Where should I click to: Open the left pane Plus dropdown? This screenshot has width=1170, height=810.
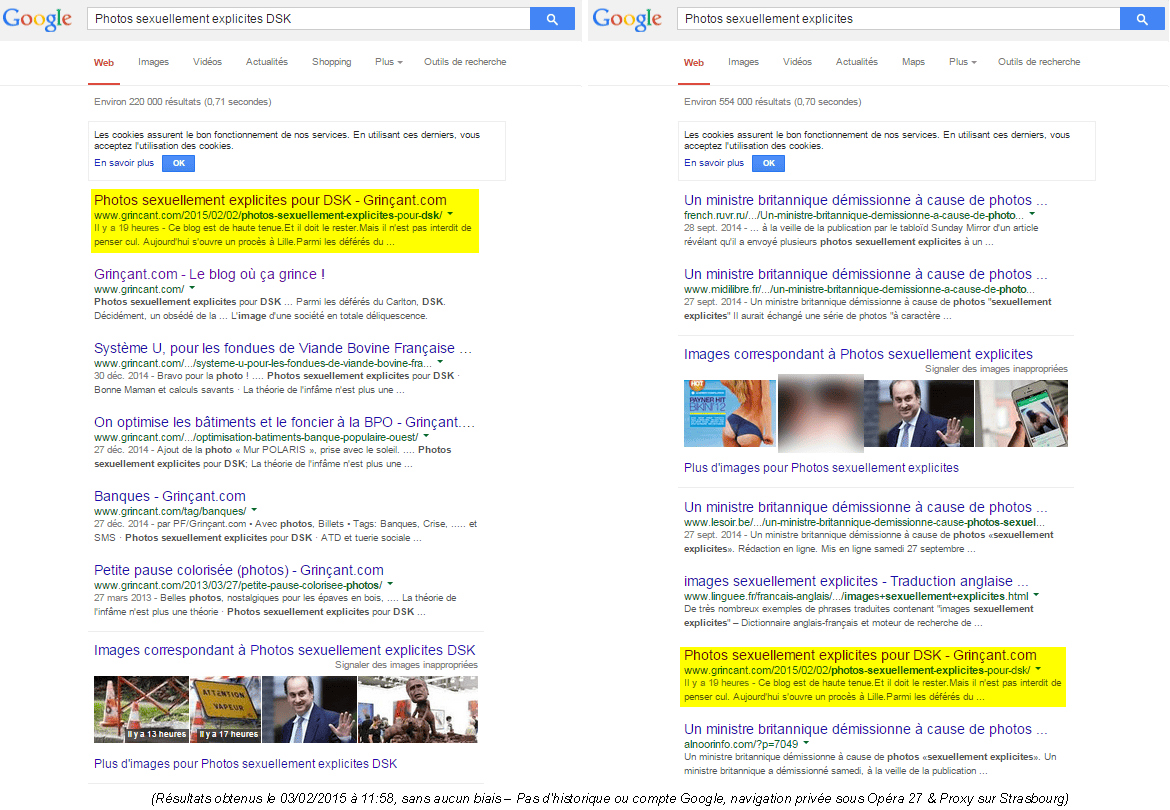(388, 62)
